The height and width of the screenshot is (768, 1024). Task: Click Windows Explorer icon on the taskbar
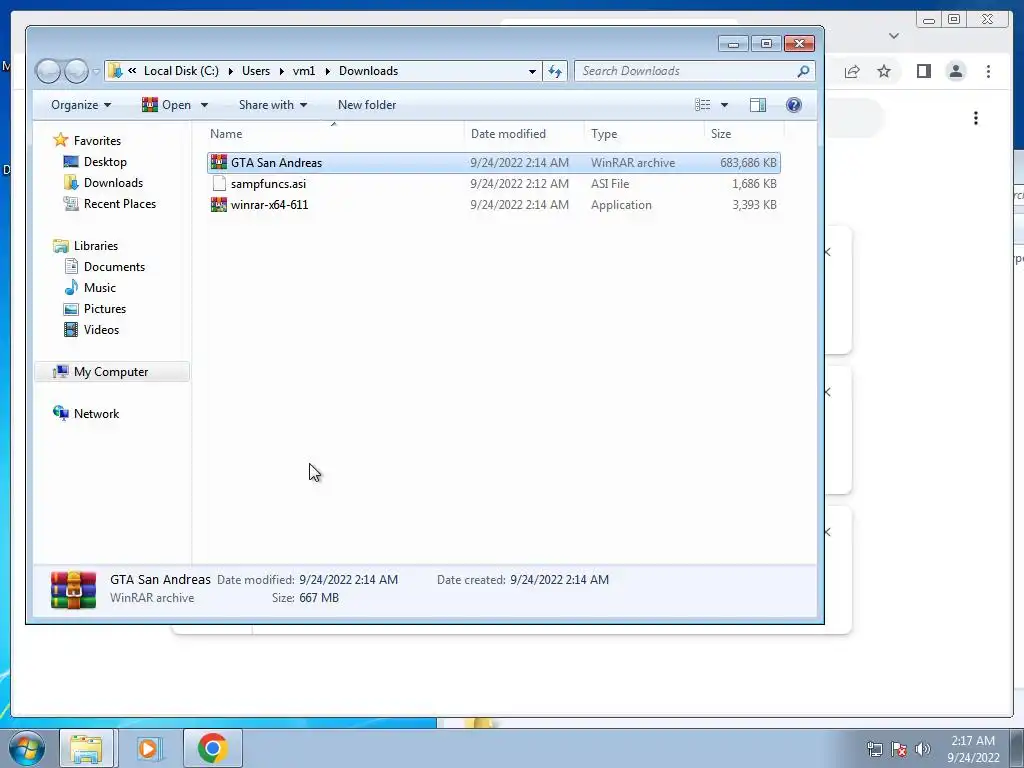tap(86, 748)
